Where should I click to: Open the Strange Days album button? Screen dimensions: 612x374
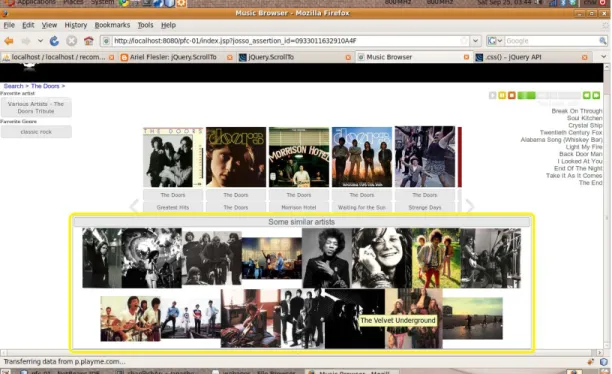425,207
